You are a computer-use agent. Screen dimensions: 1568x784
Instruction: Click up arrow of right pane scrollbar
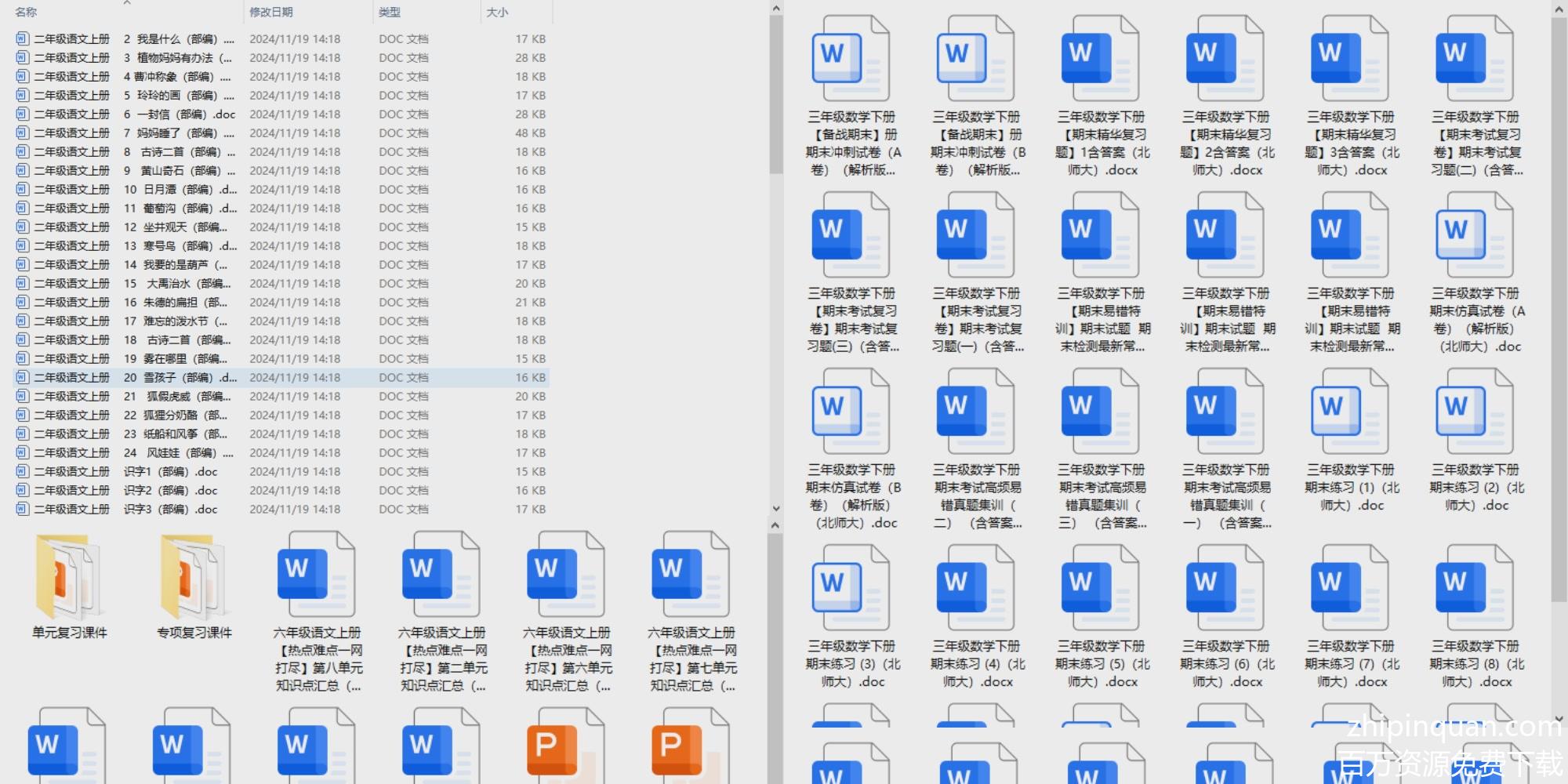(1559, 9)
